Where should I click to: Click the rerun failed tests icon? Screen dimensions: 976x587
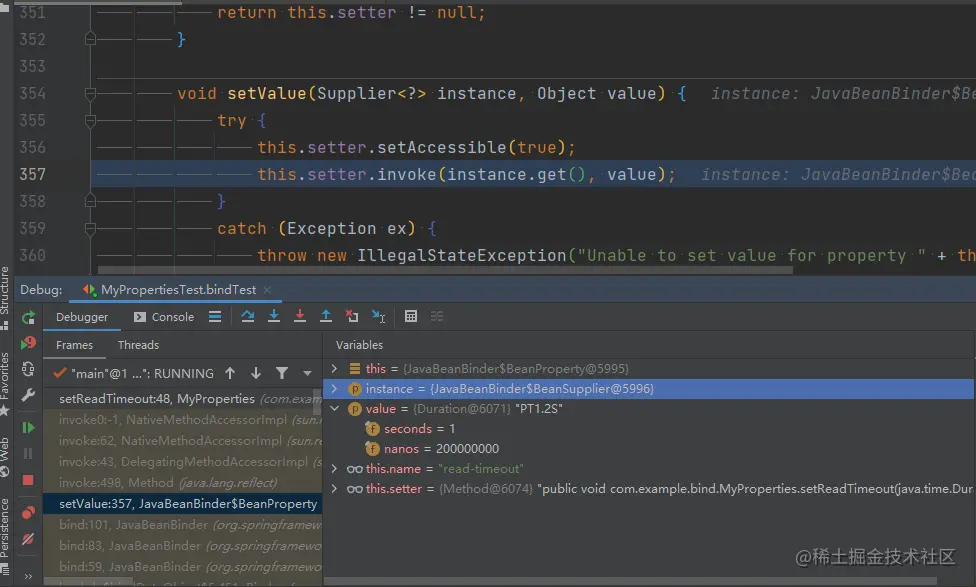coord(28,343)
